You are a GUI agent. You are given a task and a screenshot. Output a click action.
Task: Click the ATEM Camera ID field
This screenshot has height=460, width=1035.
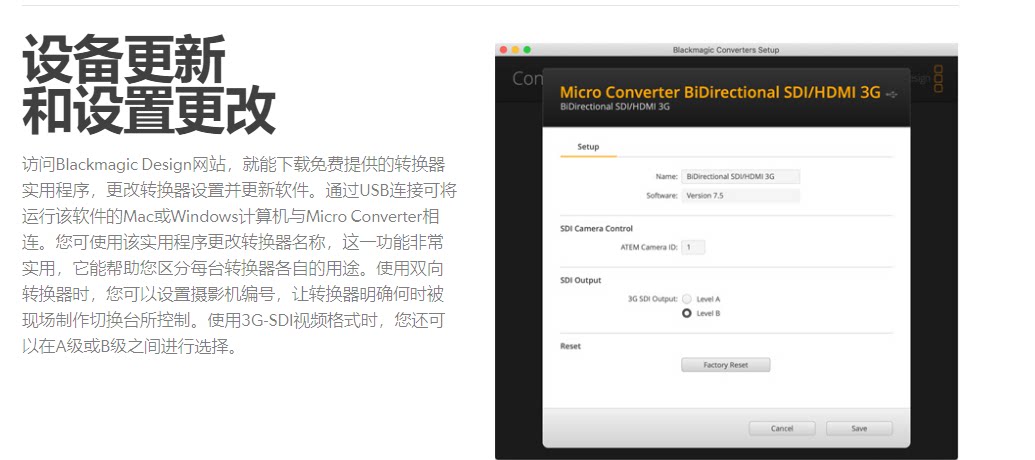[x=693, y=247]
